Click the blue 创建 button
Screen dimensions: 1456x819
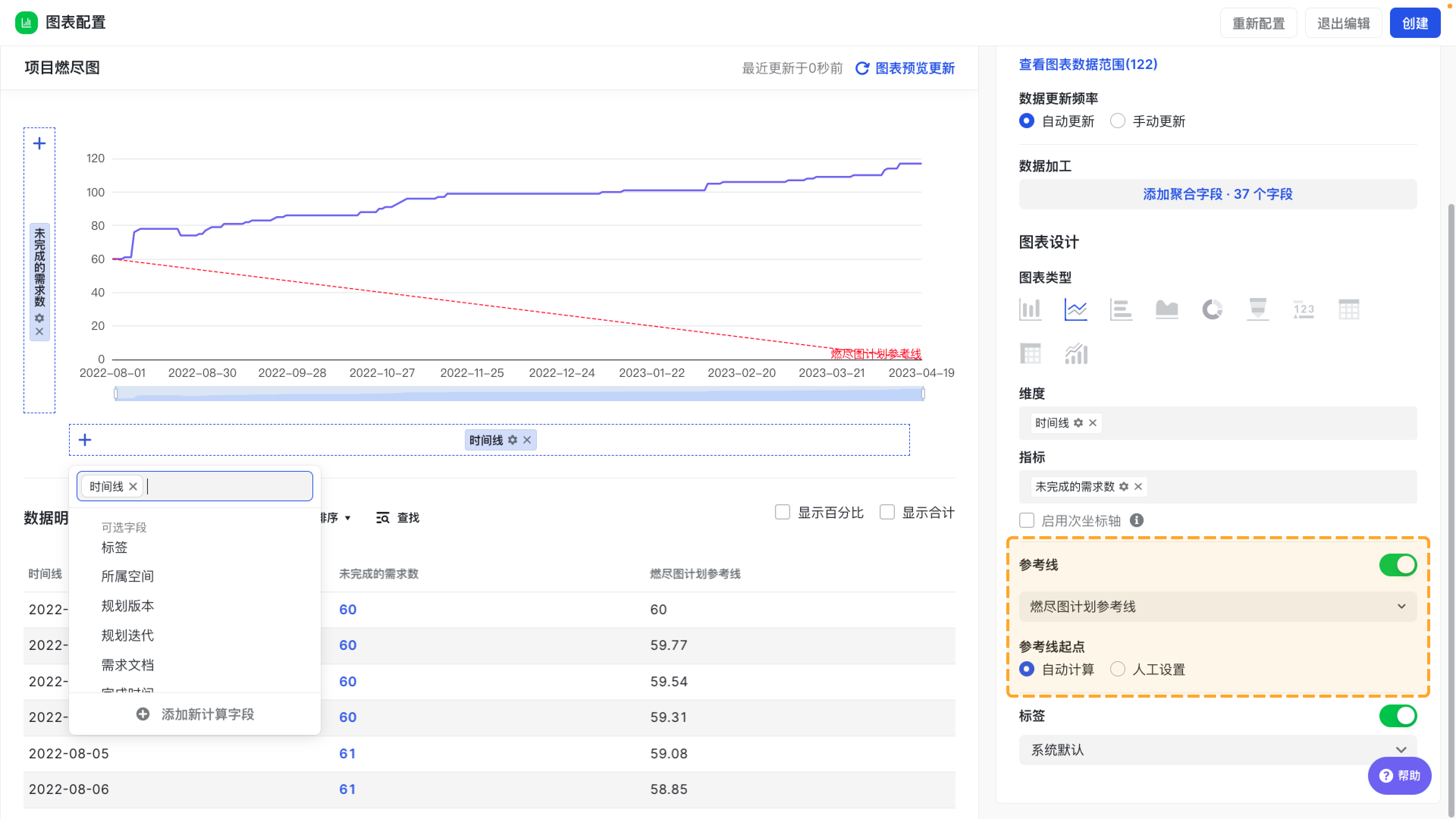click(x=1415, y=23)
